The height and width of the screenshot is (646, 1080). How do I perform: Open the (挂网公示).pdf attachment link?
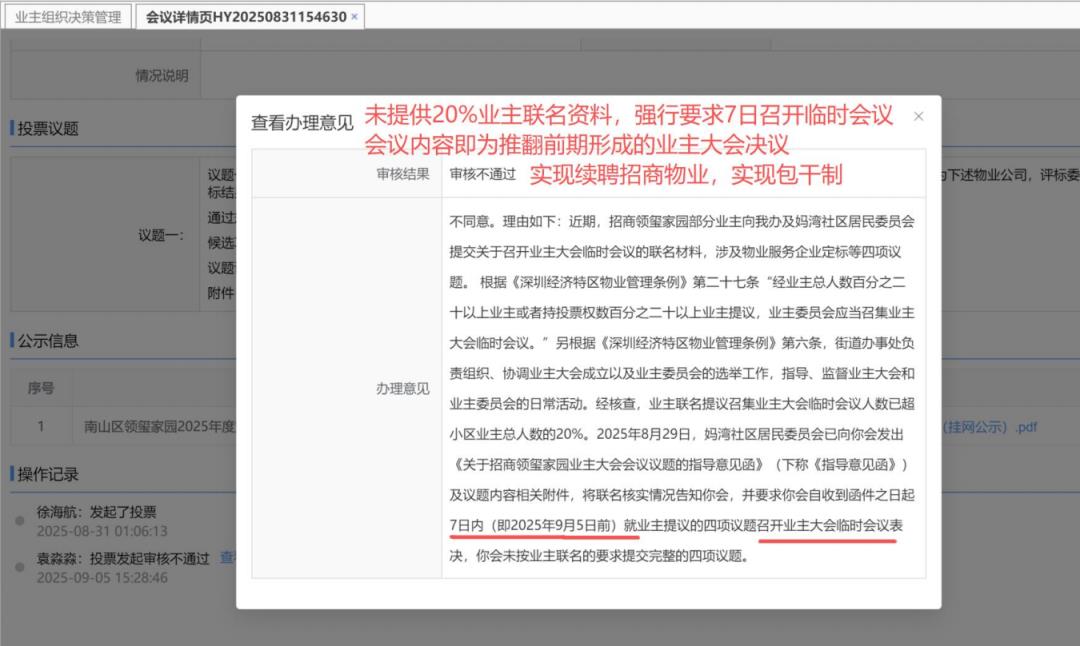[990, 427]
